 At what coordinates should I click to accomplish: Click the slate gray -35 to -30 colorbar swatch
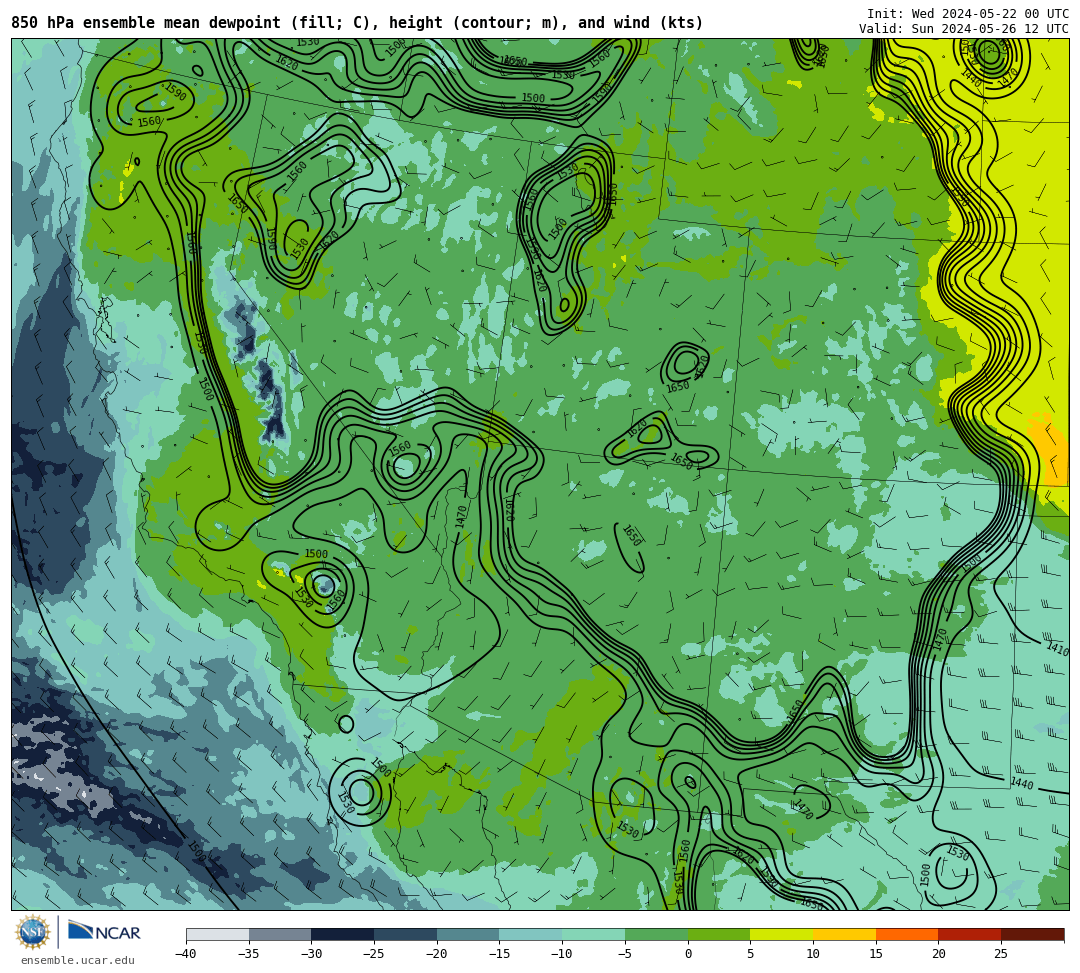tap(280, 934)
